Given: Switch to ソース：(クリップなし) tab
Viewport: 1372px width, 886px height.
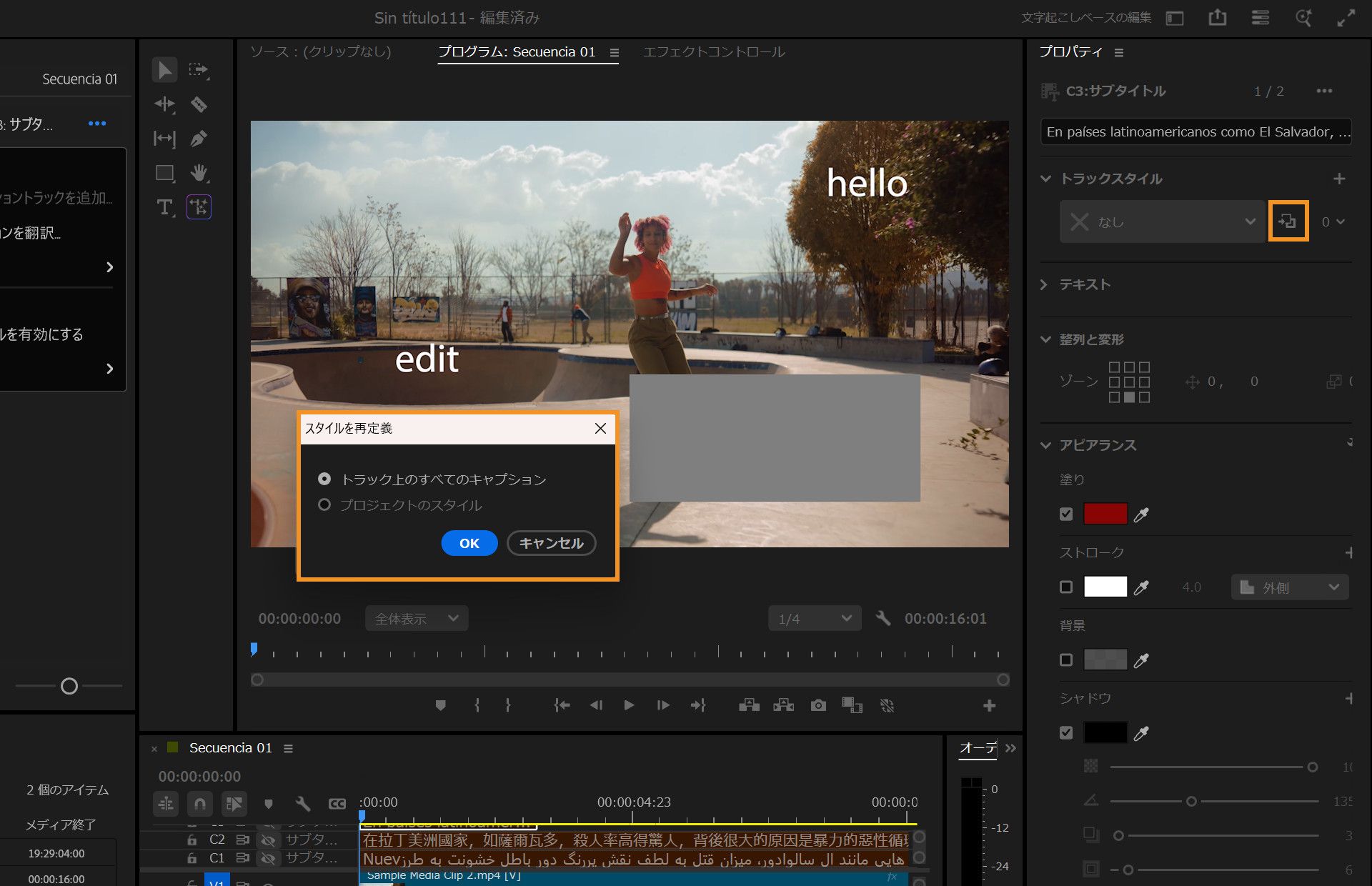Looking at the screenshot, I should [321, 51].
